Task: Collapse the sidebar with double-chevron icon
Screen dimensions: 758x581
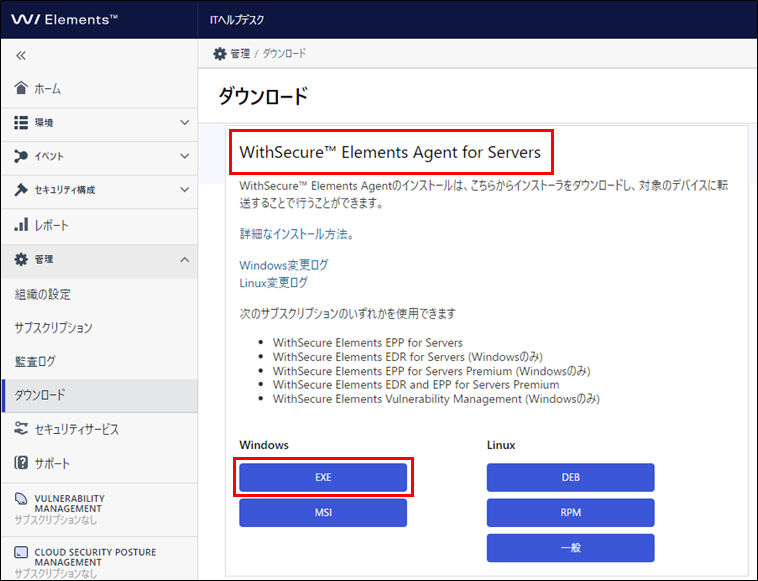Action: pos(21,56)
